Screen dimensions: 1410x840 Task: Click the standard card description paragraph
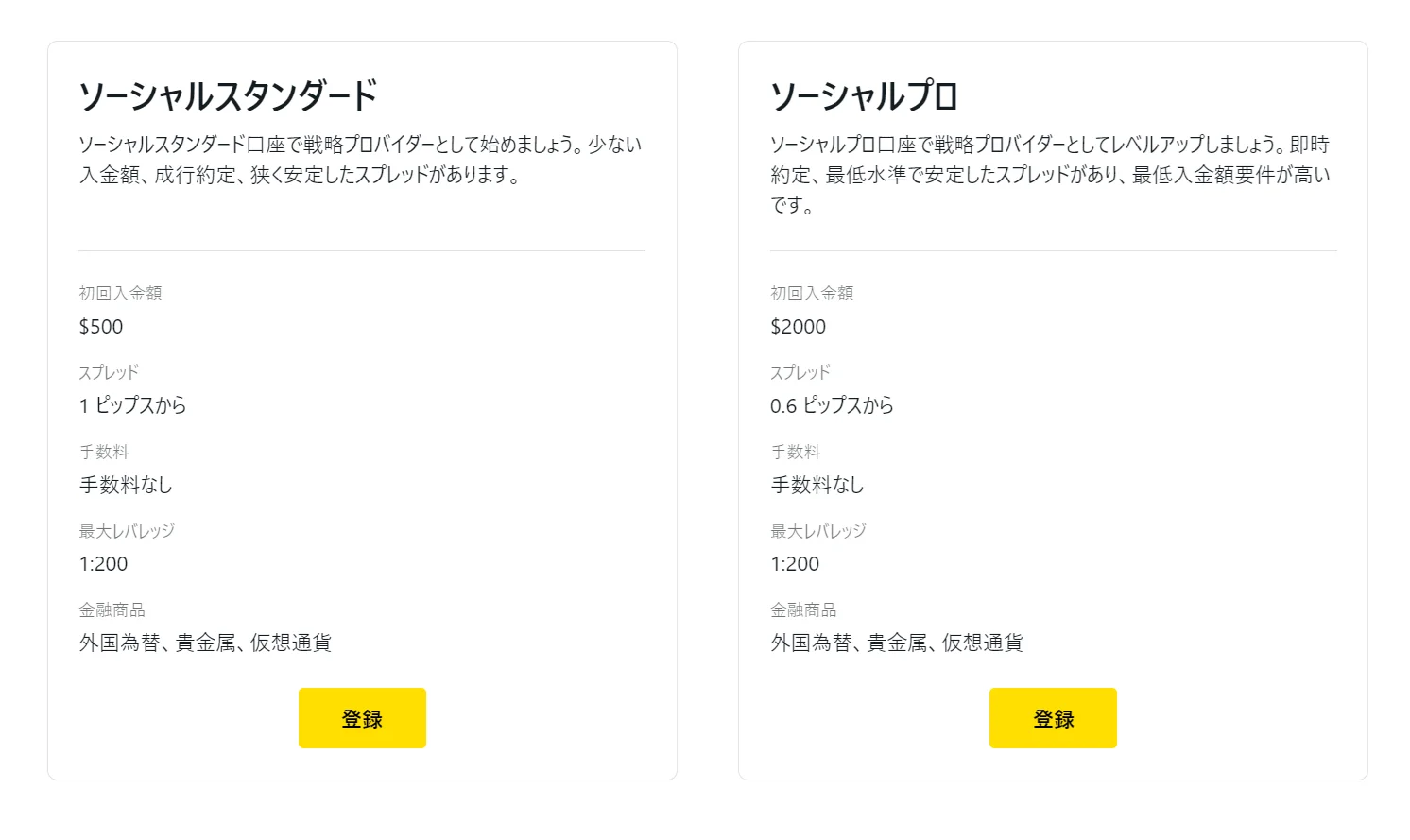pos(360,160)
